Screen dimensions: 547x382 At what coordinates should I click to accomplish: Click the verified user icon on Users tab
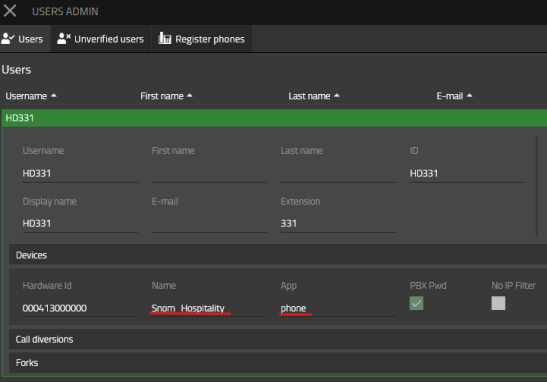(8, 38)
